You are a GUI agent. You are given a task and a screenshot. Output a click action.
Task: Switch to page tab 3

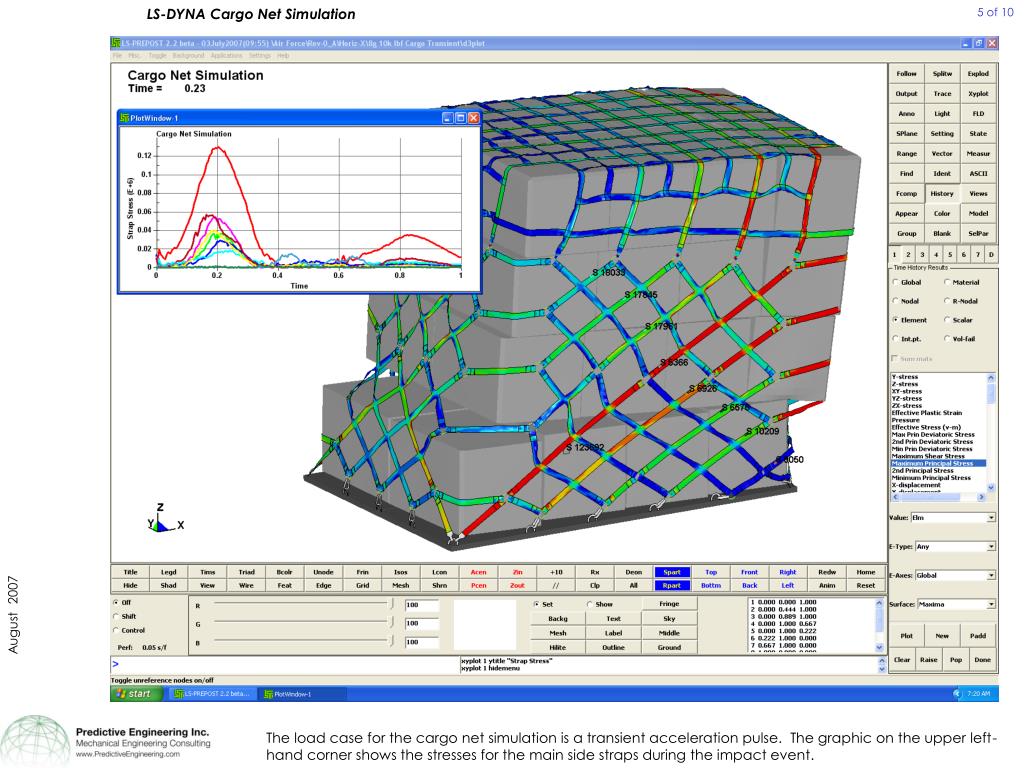pyautogui.click(x=922, y=255)
